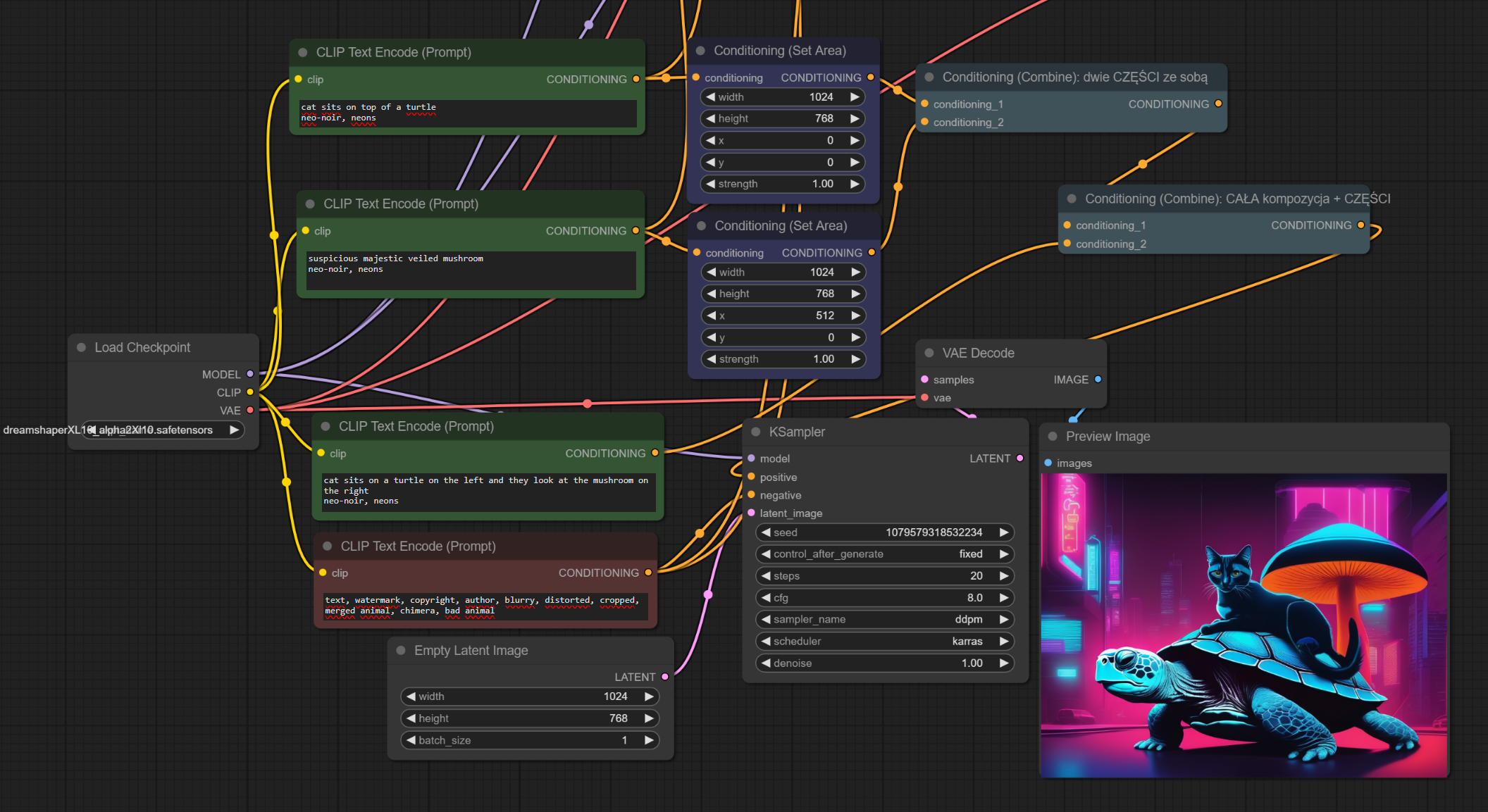Toggle collapse dot on VAE Decode node

tap(929, 353)
